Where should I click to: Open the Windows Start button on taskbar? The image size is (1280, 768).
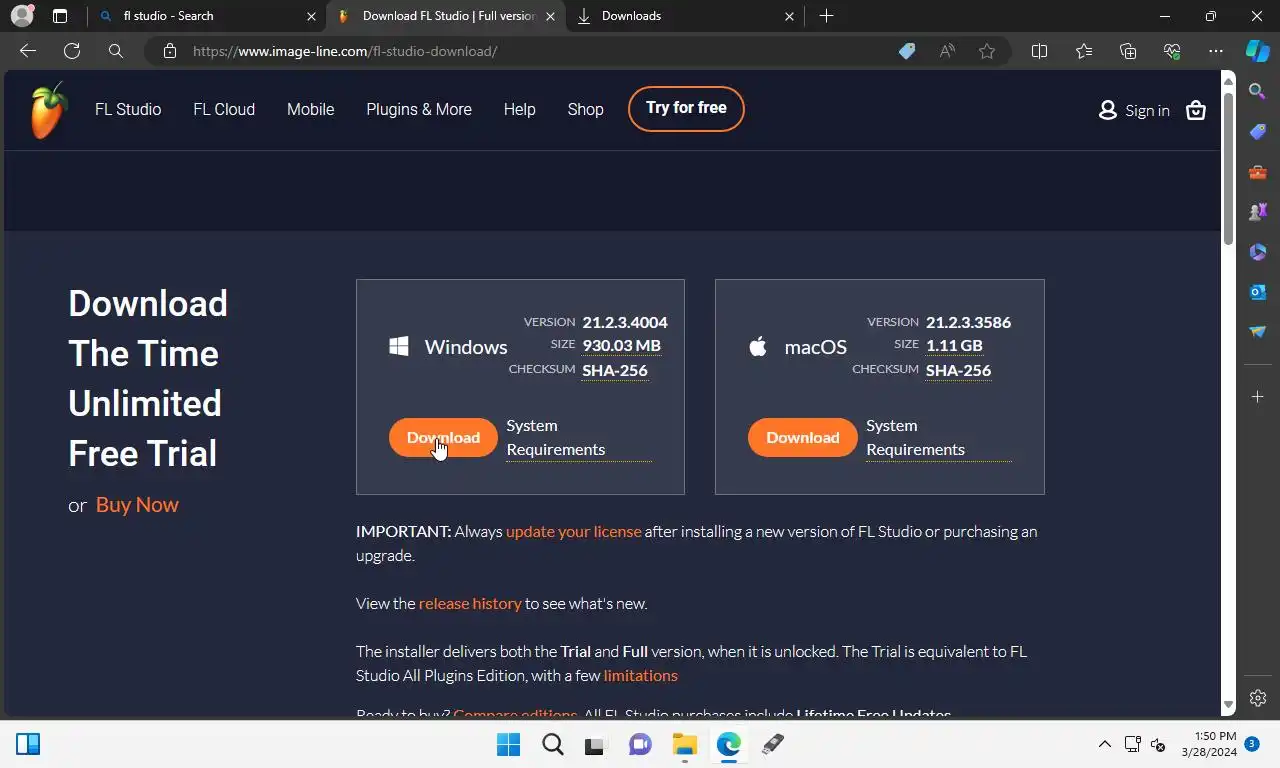509,744
